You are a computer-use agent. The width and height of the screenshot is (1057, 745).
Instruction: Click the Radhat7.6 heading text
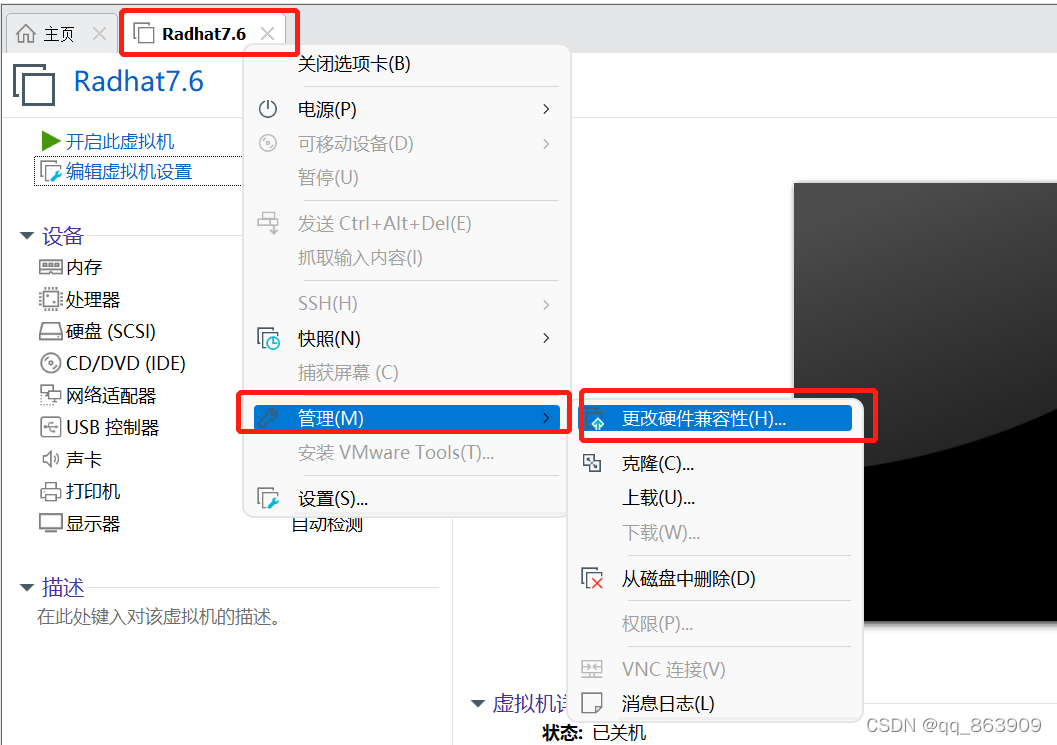pyautogui.click(x=138, y=82)
